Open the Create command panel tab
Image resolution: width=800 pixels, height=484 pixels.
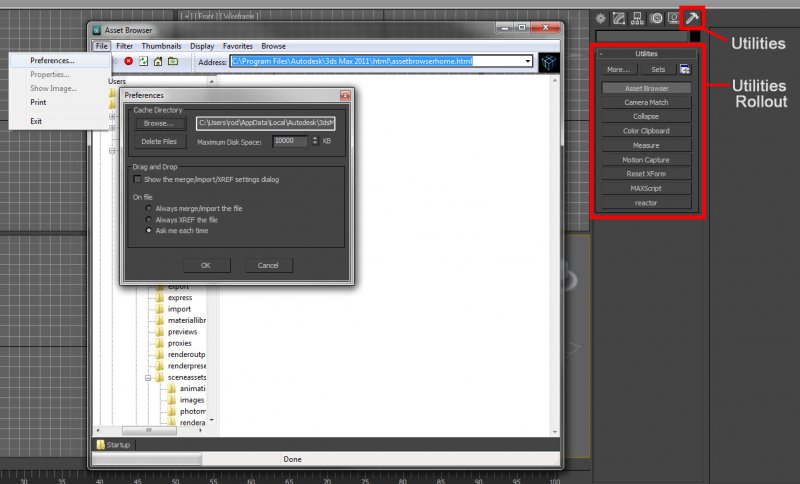[601, 19]
